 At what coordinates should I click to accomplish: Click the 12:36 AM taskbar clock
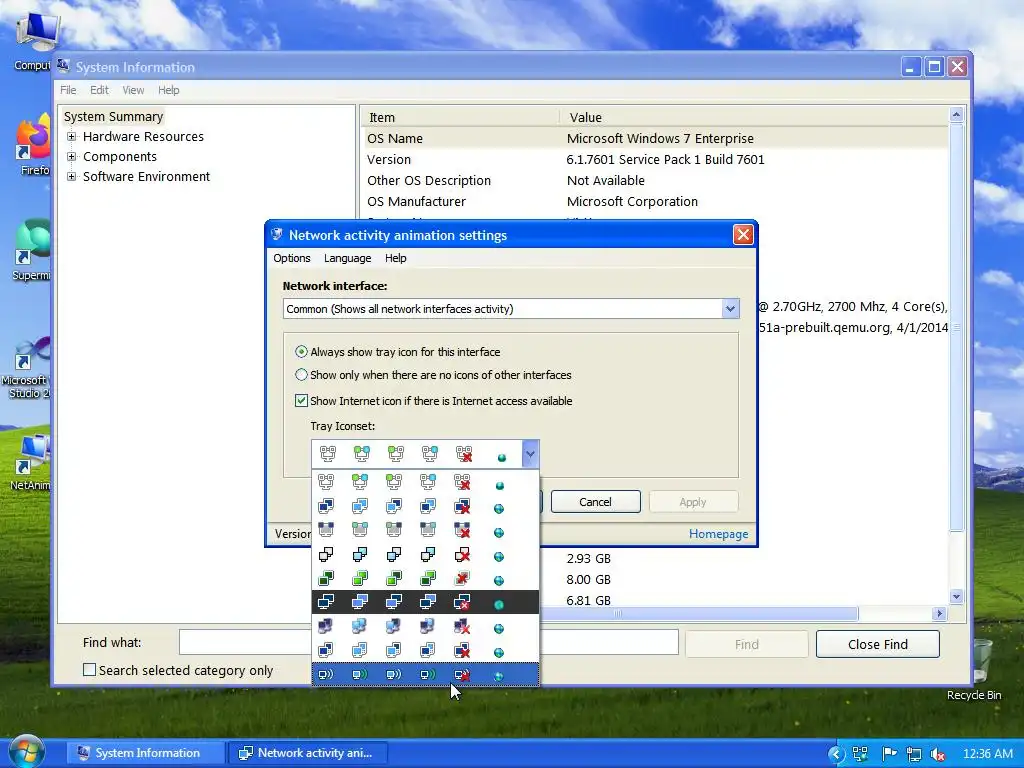(987, 754)
